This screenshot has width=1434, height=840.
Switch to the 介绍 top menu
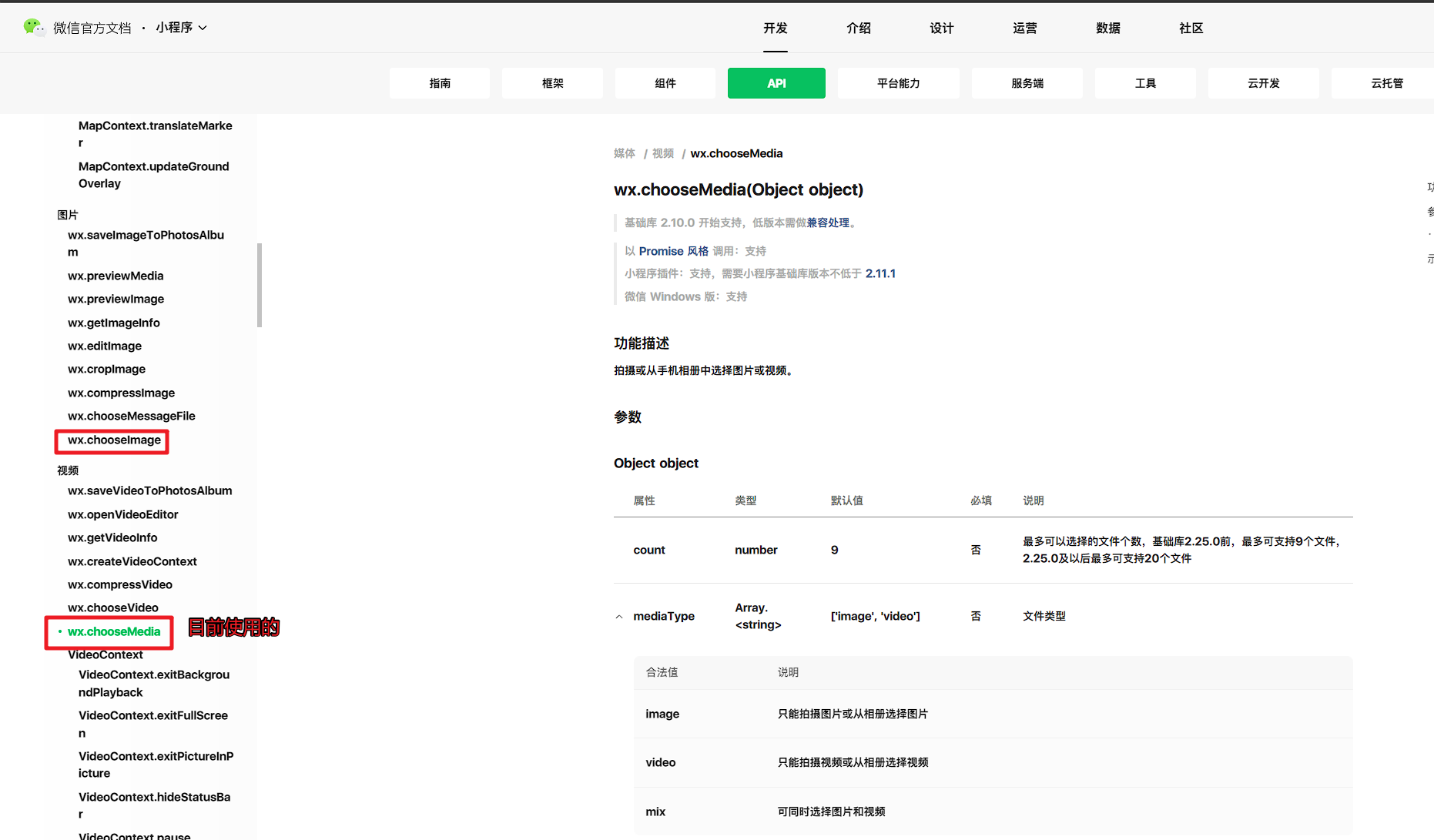(859, 28)
